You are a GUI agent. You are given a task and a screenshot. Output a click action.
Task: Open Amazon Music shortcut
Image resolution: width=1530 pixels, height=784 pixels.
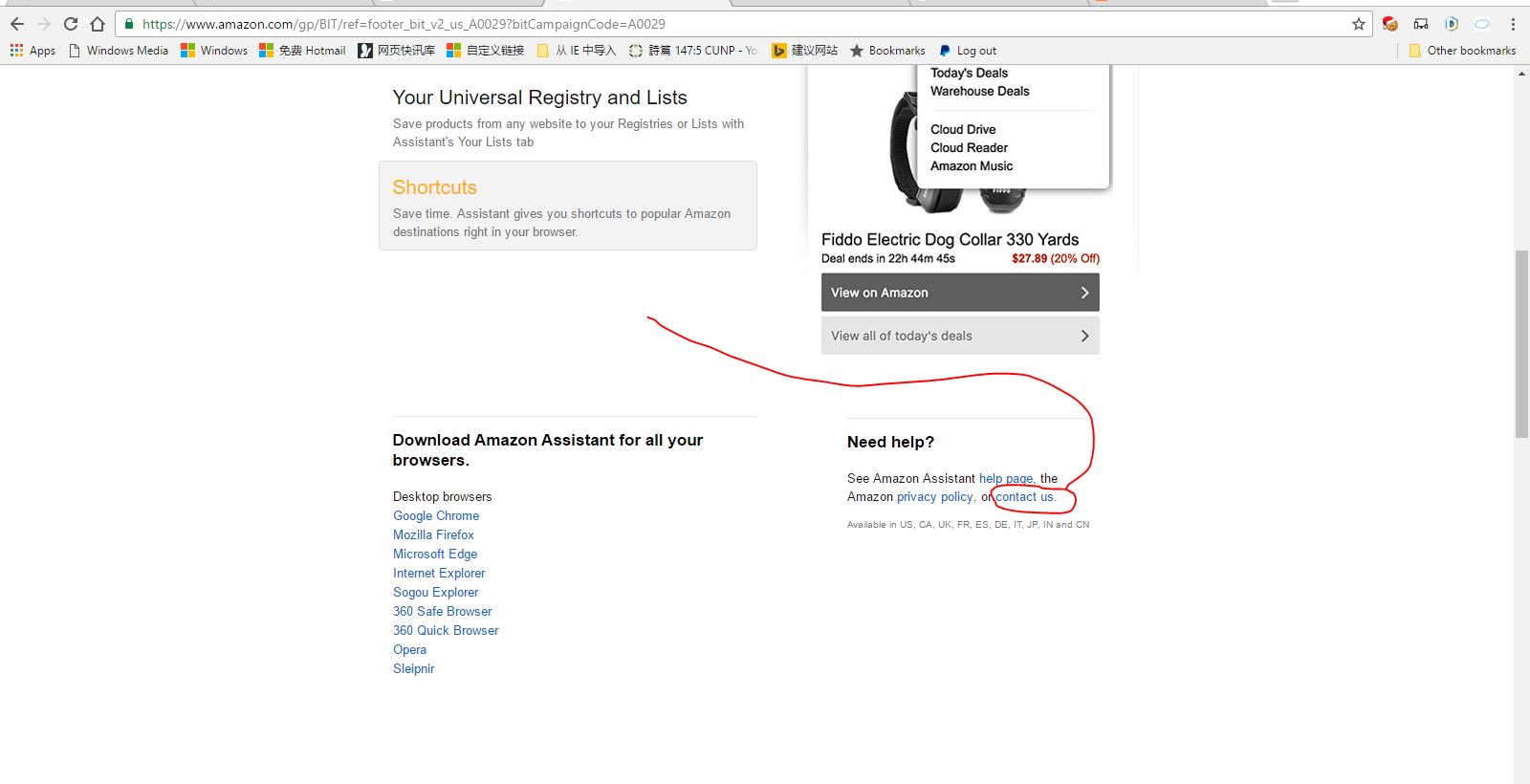[x=972, y=165]
